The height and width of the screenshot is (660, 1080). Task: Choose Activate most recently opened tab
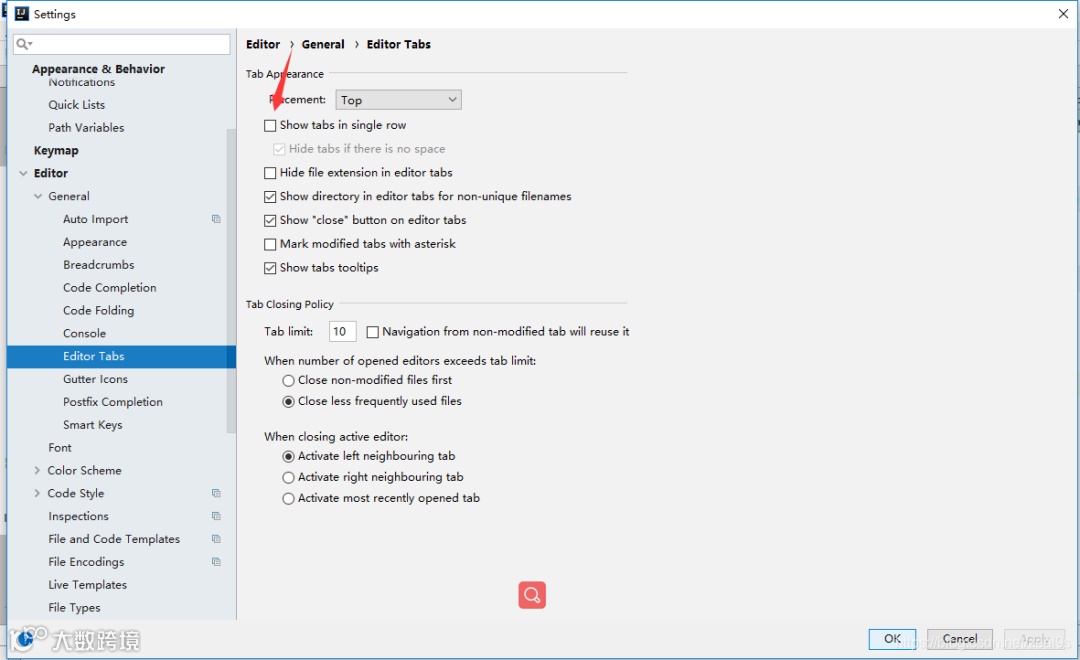[x=289, y=499]
